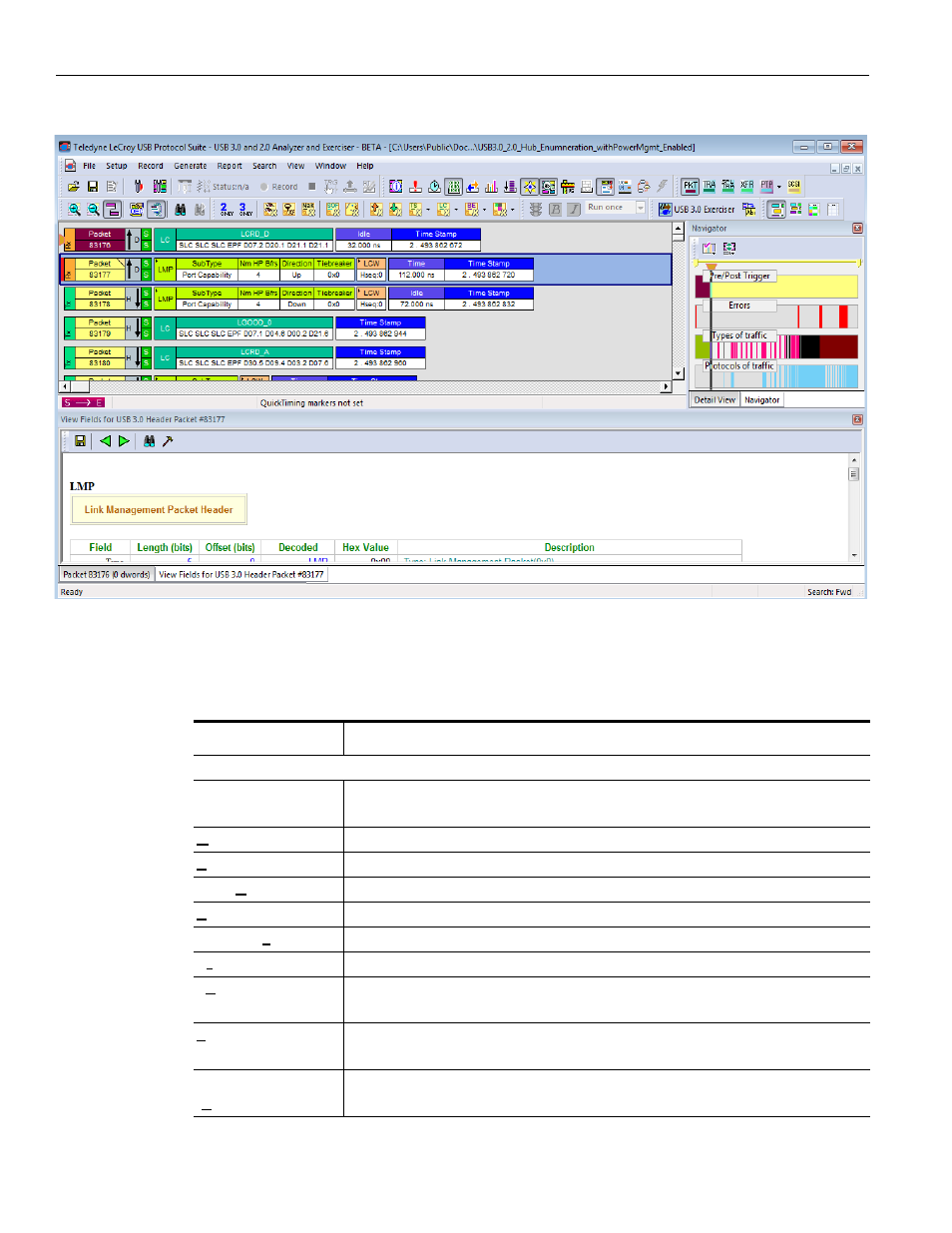Viewport: 952px width, 1233px height.
Task: Click the trace view horizontal scrollbar right arrow
Action: click(667, 386)
